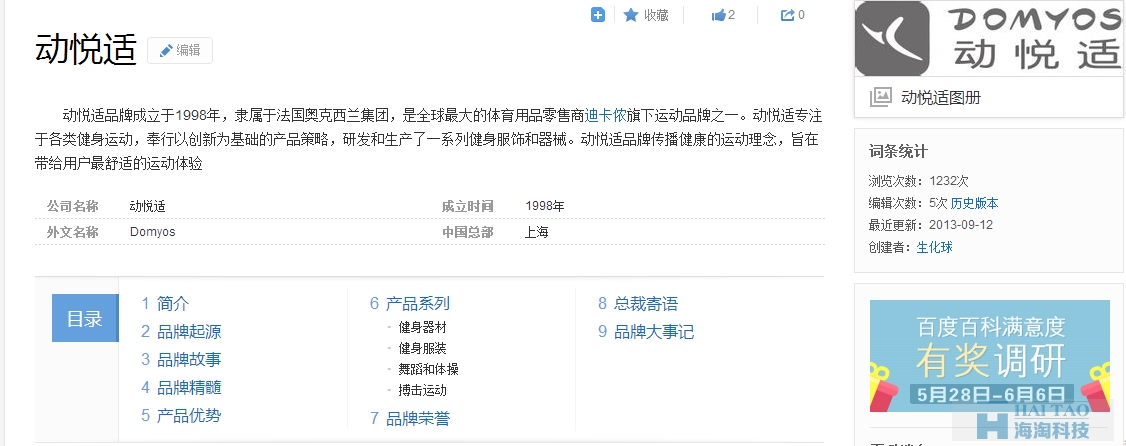The image size is (1126, 446).
Task: Click the 中国总部 value 上海
Action: pyautogui.click(x=537, y=232)
